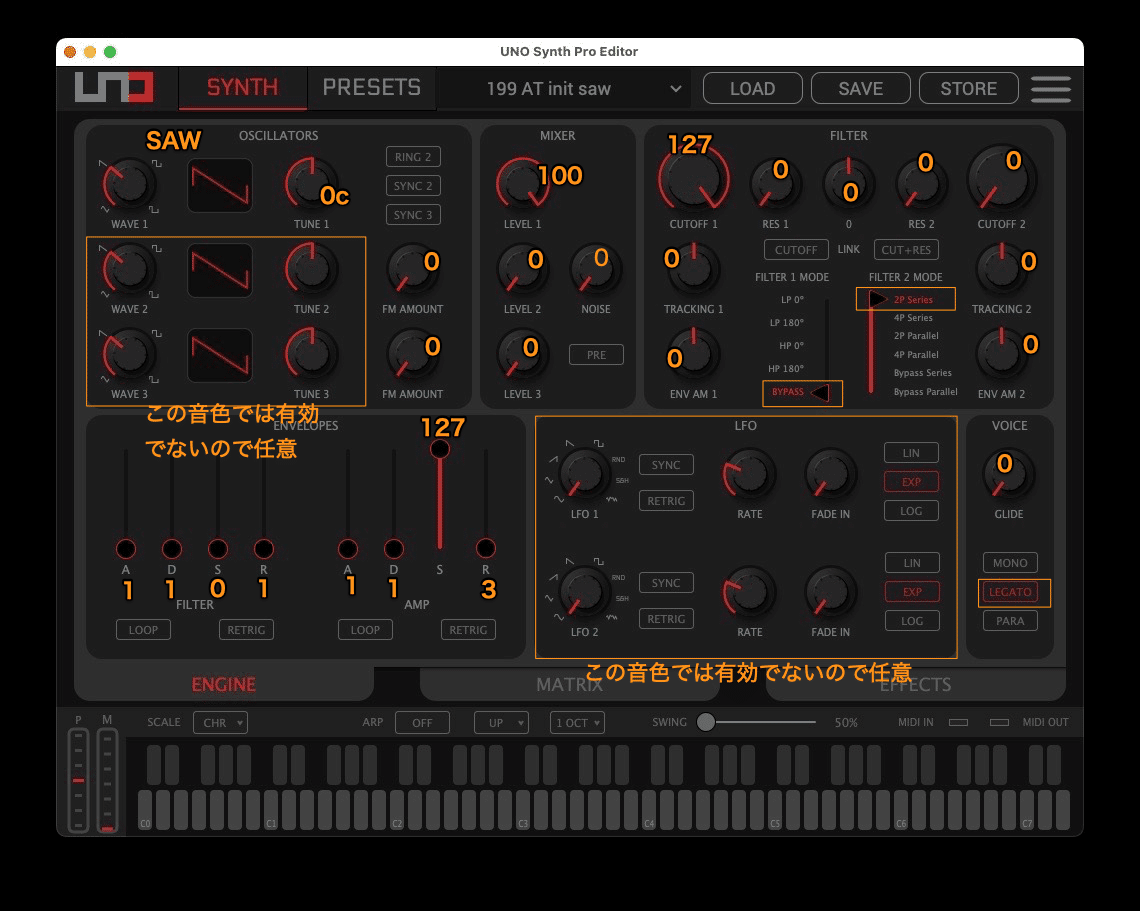Select Bypass Series filter 2 mode
This screenshot has height=911, width=1140.
click(923, 373)
